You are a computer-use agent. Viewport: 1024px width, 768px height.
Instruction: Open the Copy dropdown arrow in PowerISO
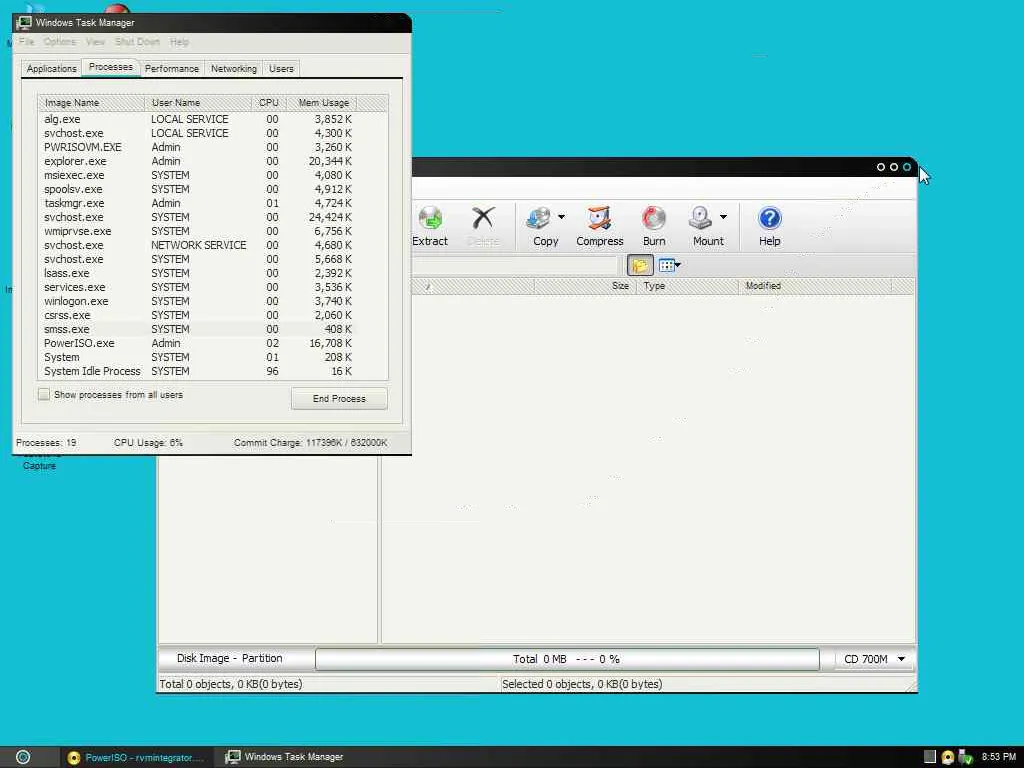click(x=561, y=217)
